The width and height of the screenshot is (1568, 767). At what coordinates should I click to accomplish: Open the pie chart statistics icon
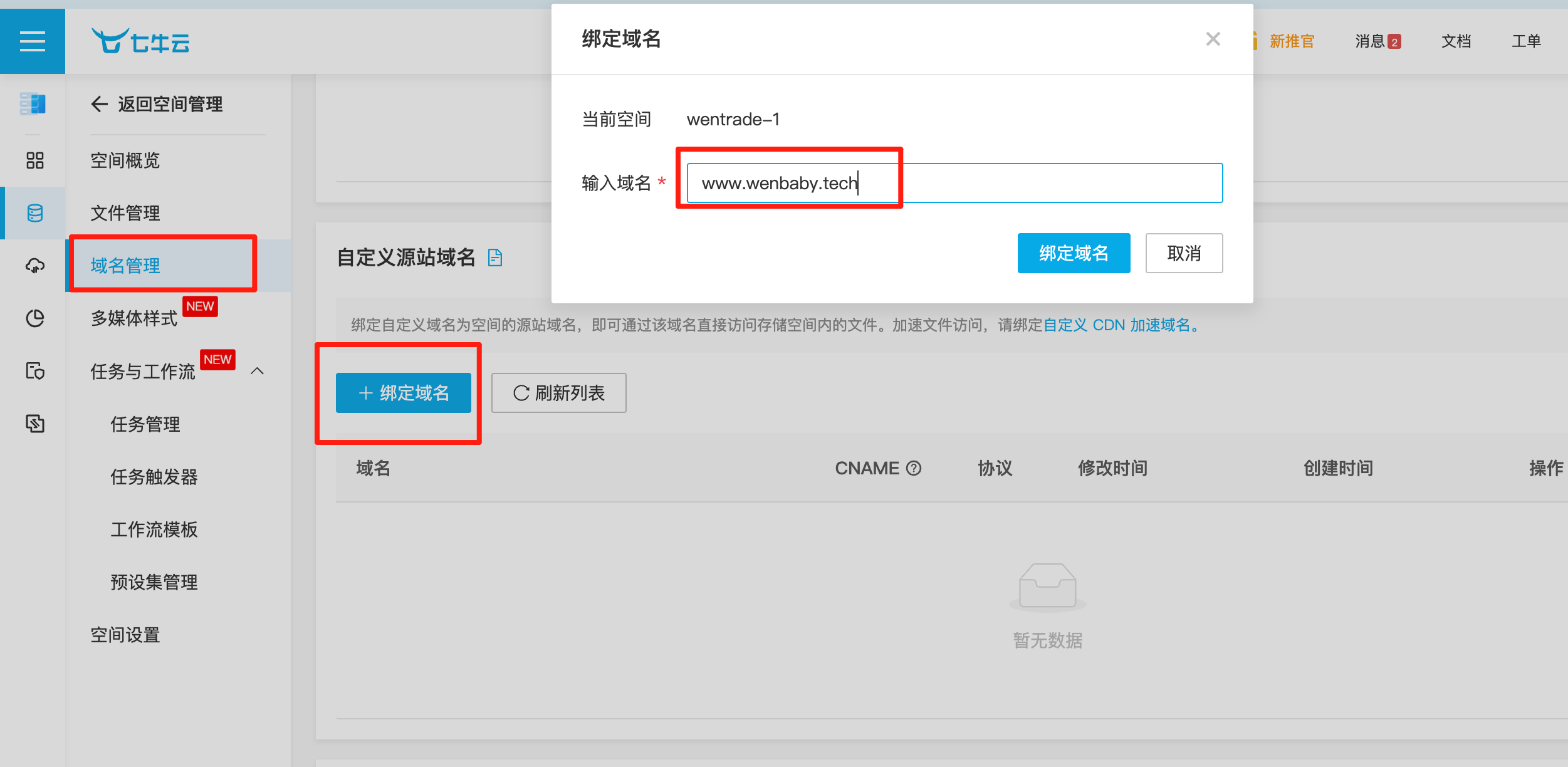coord(35,318)
